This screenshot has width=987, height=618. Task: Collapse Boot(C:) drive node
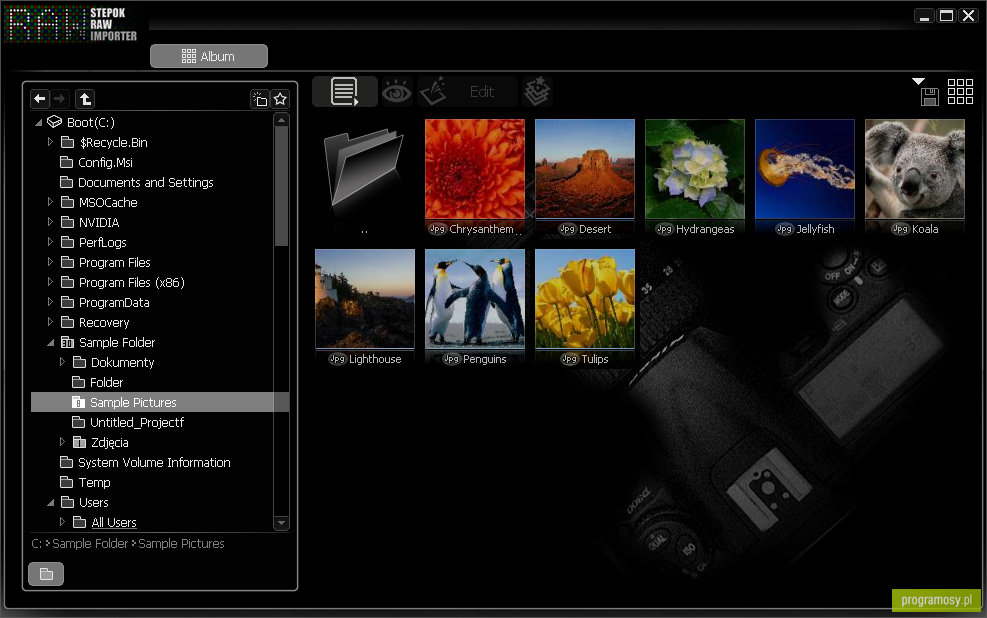coord(38,123)
